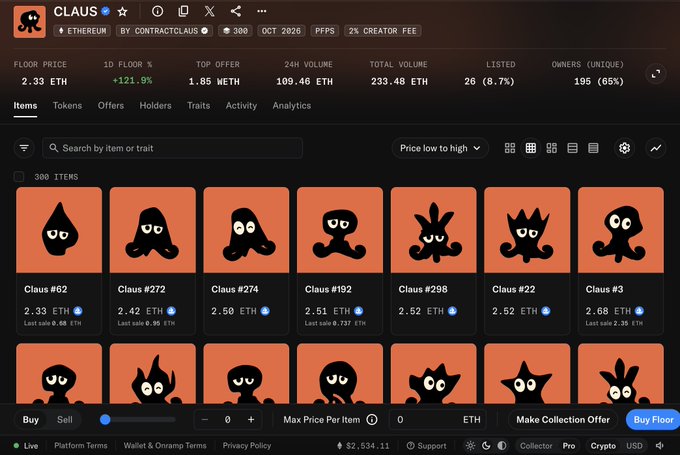This screenshot has height=455, width=680.
Task: Open the X (Twitter) link icon
Action: click(x=209, y=11)
